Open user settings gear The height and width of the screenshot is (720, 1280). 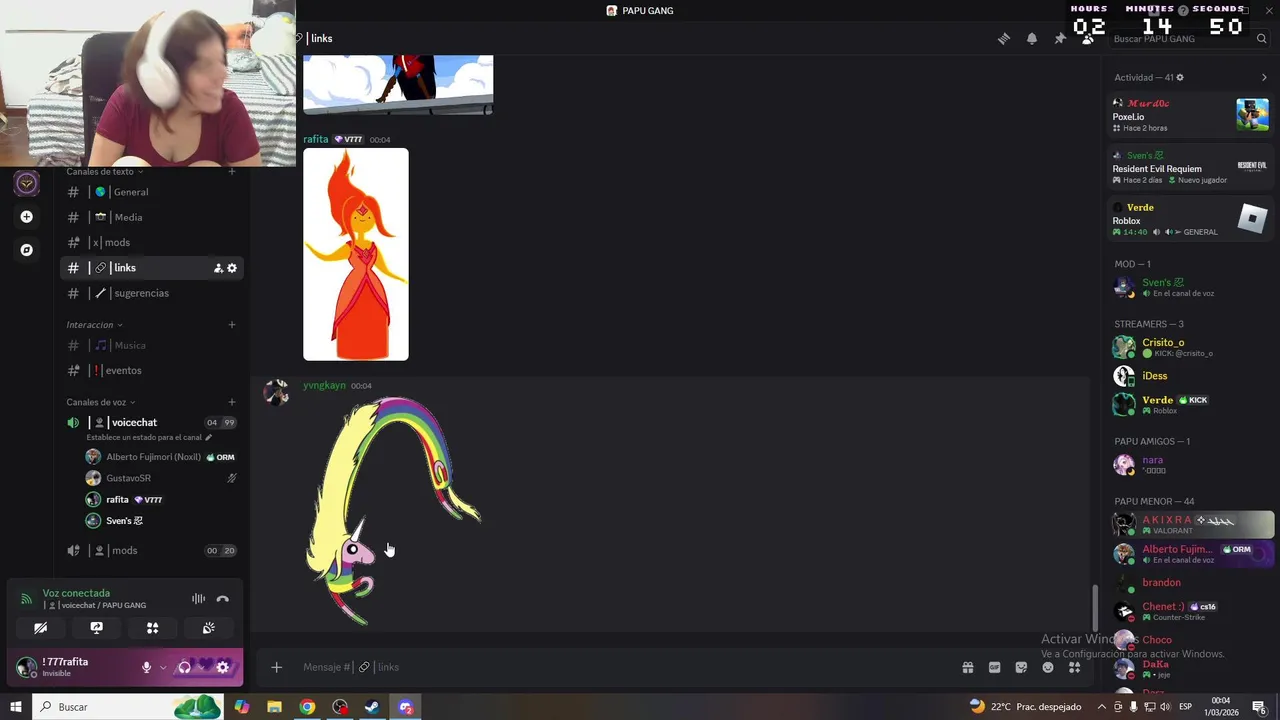pos(223,667)
